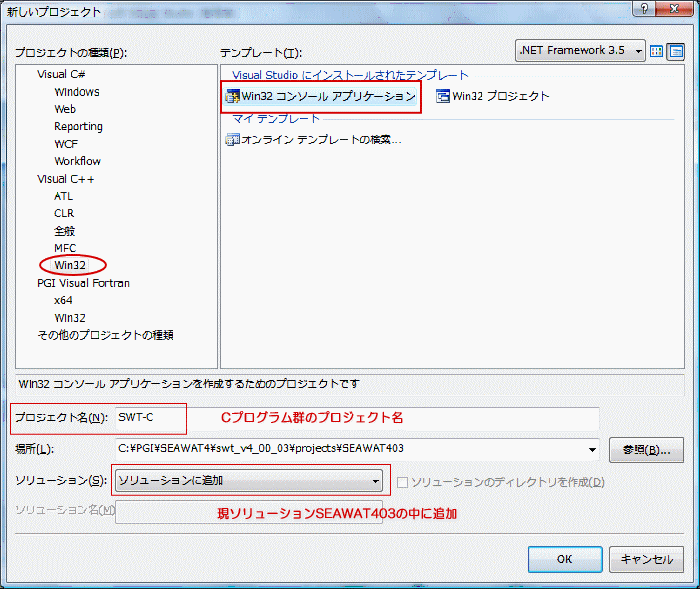The width and height of the screenshot is (700, 589).
Task: Select その他のプロジェクトの種類 node
Action: coord(105,335)
